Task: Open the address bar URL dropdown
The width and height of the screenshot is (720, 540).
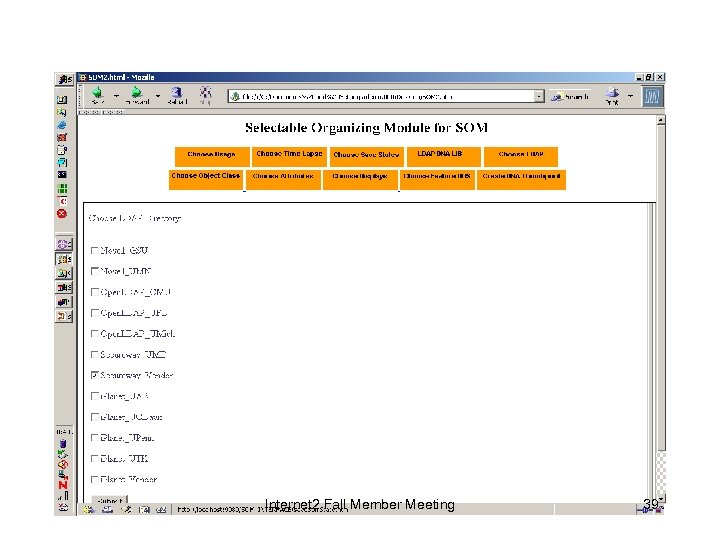Action: point(539,96)
